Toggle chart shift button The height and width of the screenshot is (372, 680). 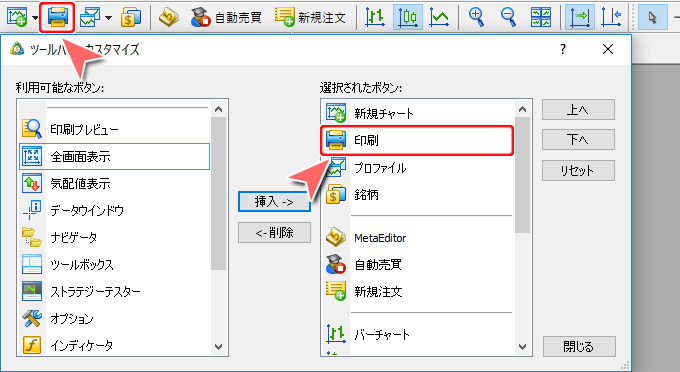coord(611,17)
